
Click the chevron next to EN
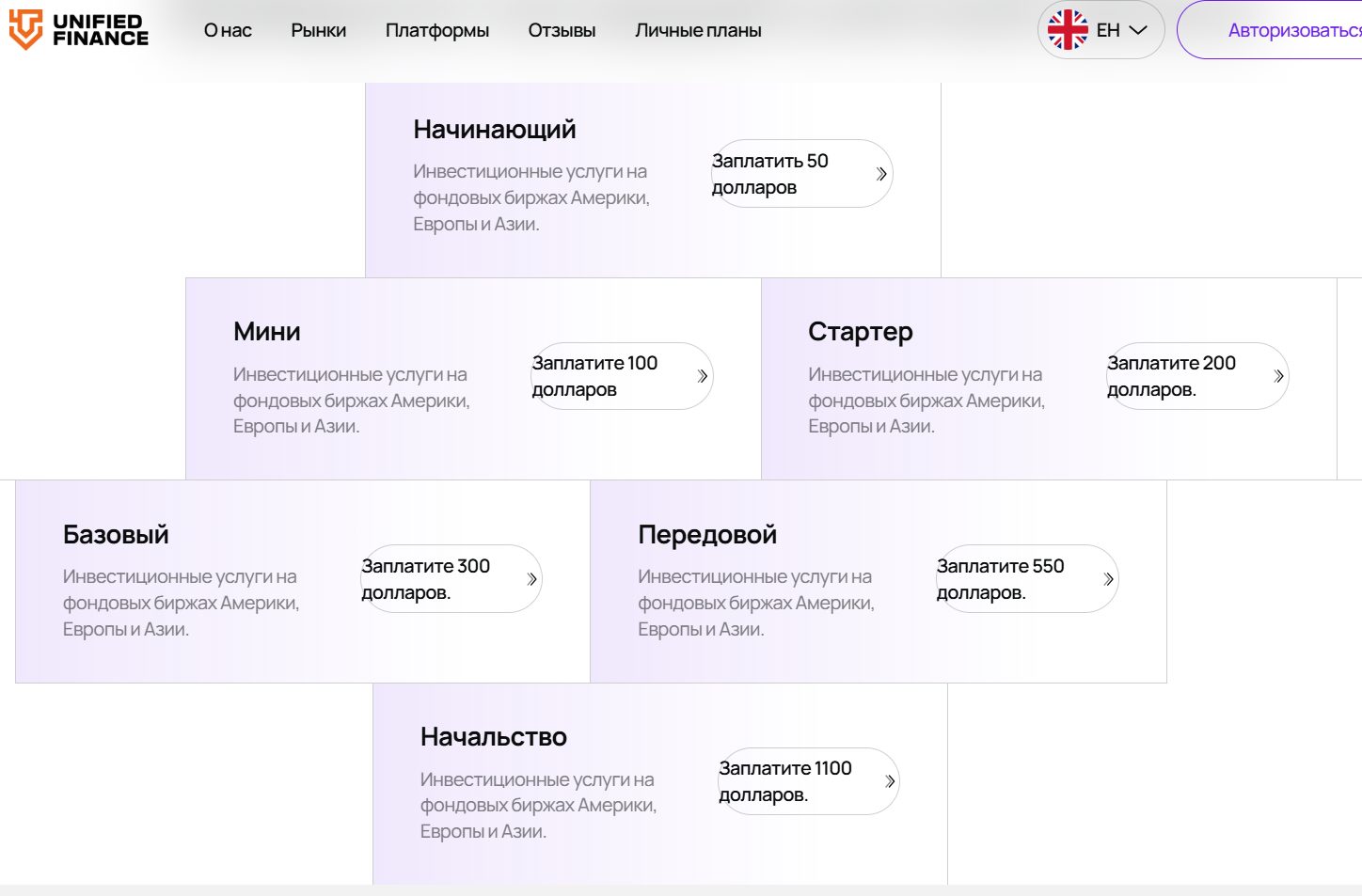[1138, 29]
